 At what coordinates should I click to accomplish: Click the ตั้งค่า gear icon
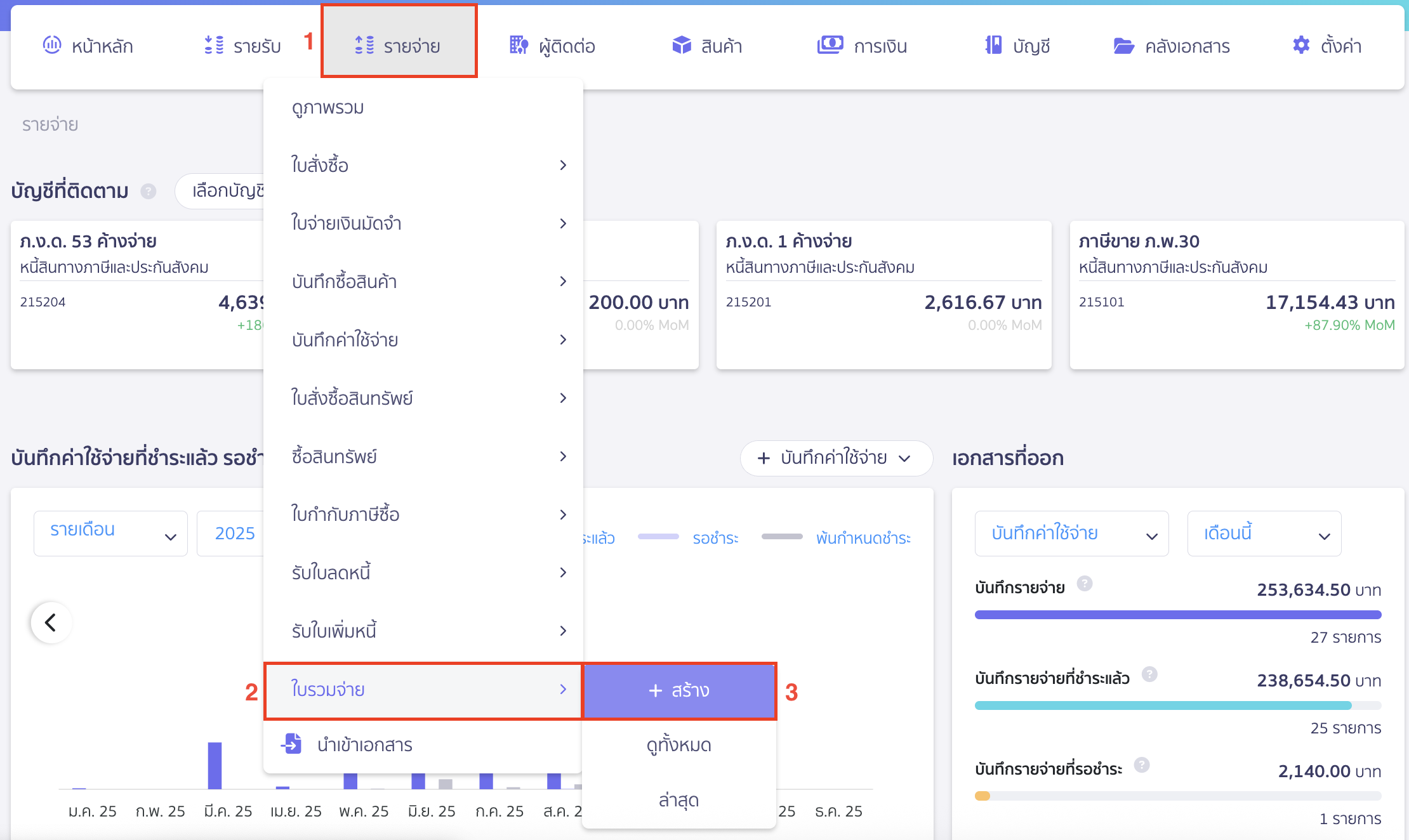click(x=1301, y=45)
